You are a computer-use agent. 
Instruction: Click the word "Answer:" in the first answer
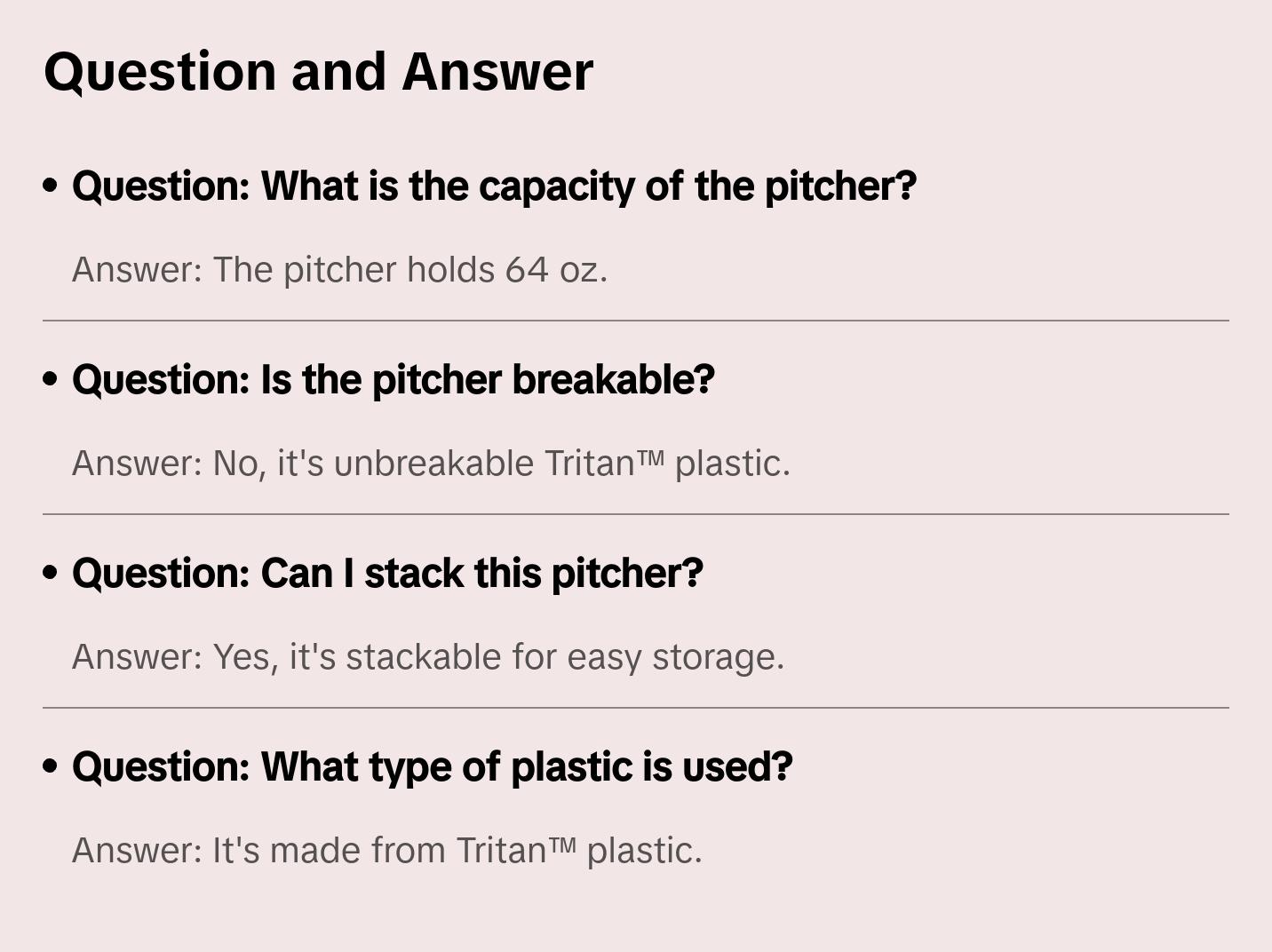(138, 270)
